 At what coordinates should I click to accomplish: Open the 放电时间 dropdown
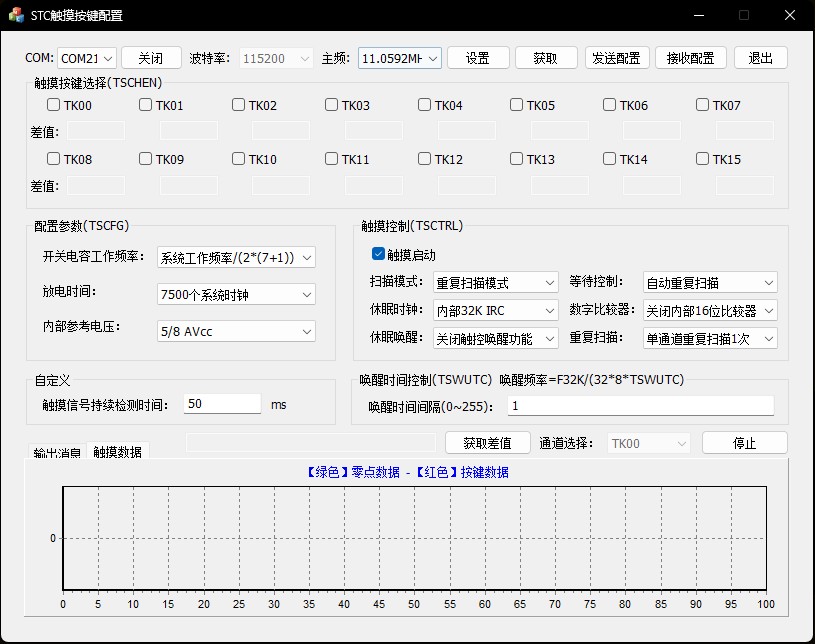click(x=236, y=294)
